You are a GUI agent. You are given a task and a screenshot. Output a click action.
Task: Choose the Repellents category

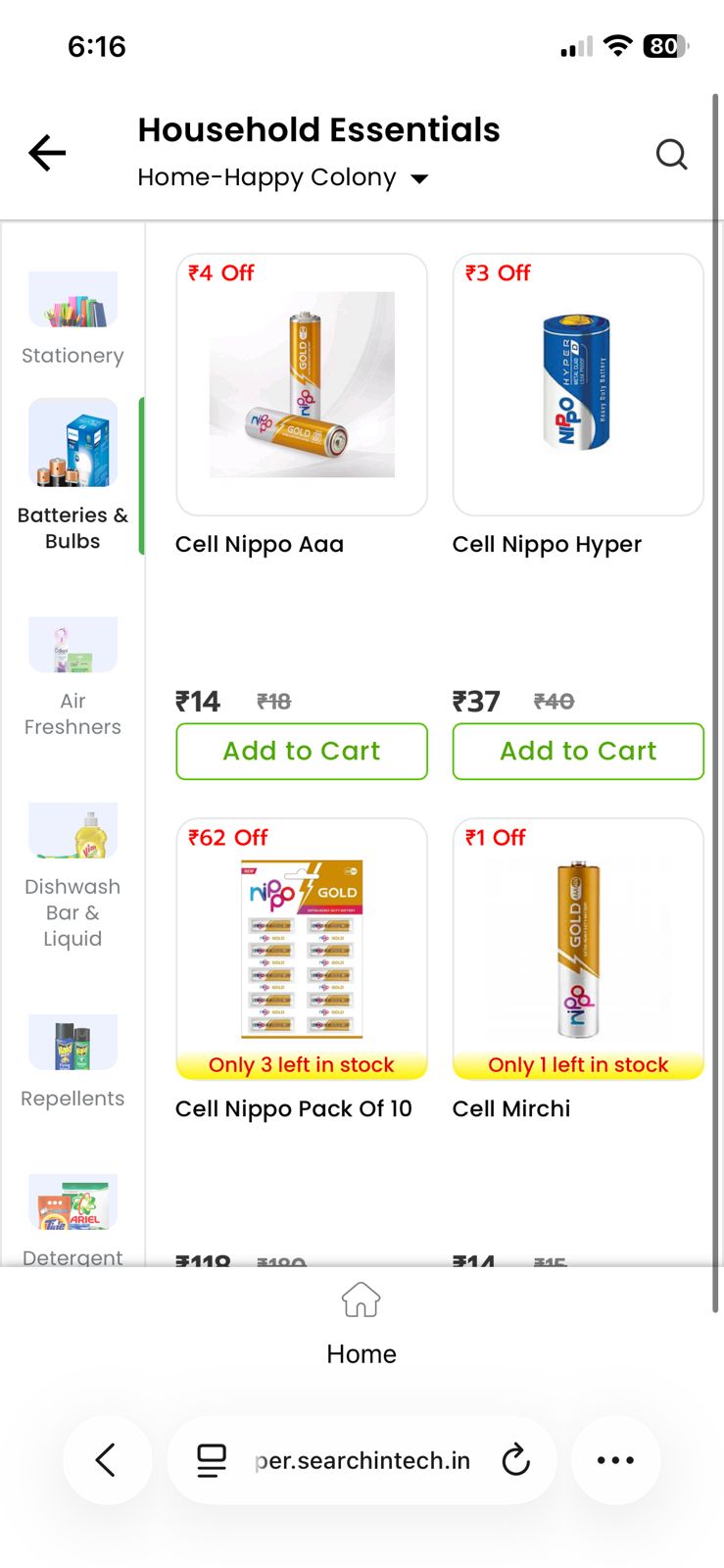pyautogui.click(x=72, y=1043)
